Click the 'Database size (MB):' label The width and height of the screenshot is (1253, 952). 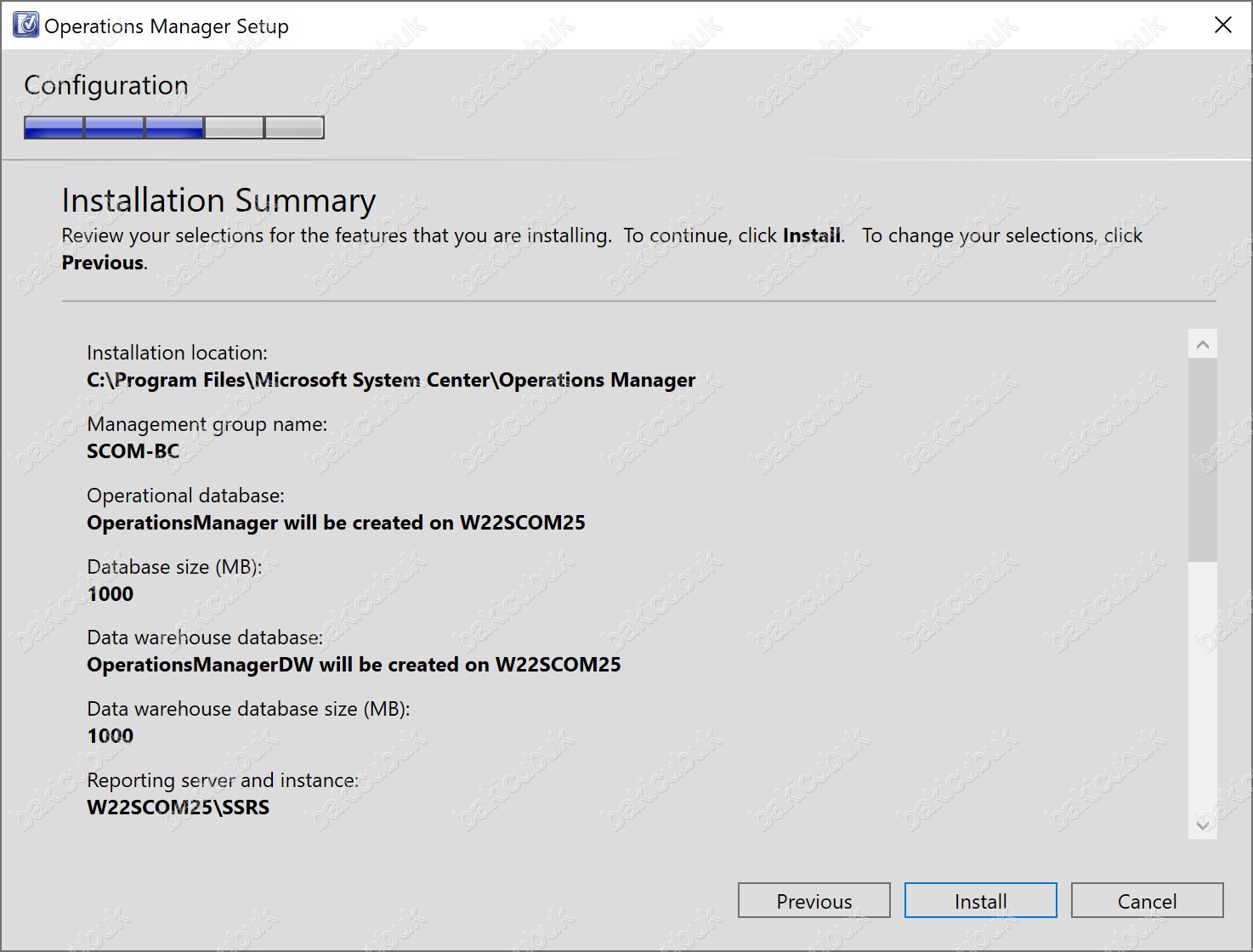[174, 567]
